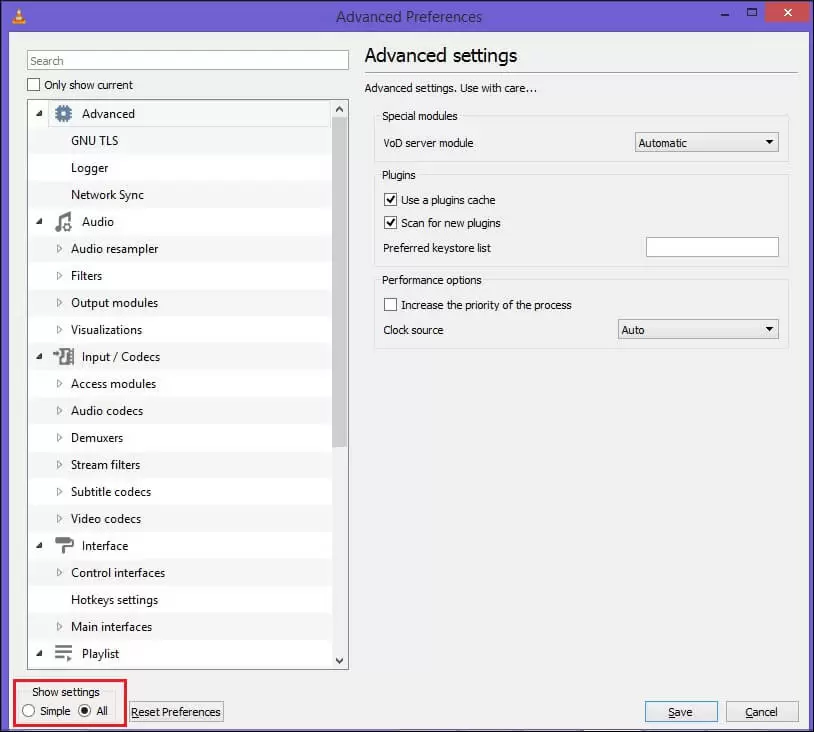The width and height of the screenshot is (814, 732).
Task: Select Output modules in the tree
Action: pos(114,303)
